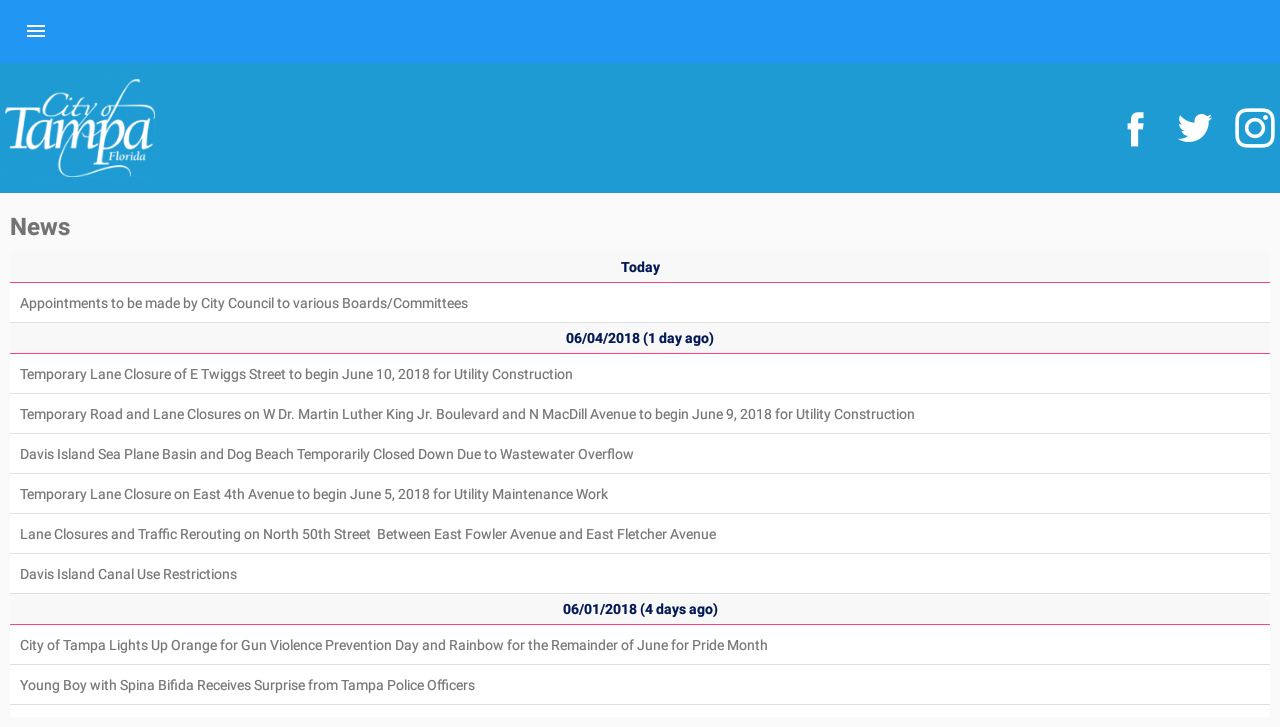This screenshot has width=1280, height=727.
Task: Open Young Boy with Spina Bifida article
Action: click(640, 685)
